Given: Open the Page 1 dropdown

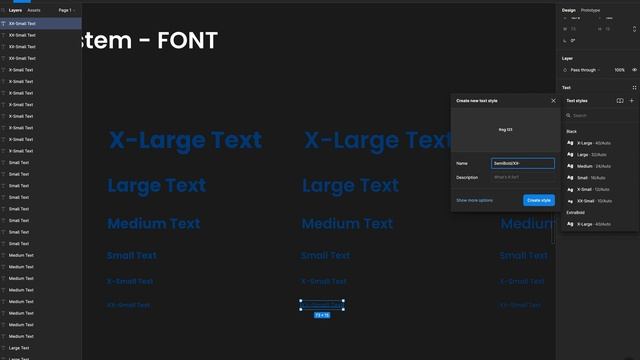Looking at the screenshot, I should tap(67, 10).
